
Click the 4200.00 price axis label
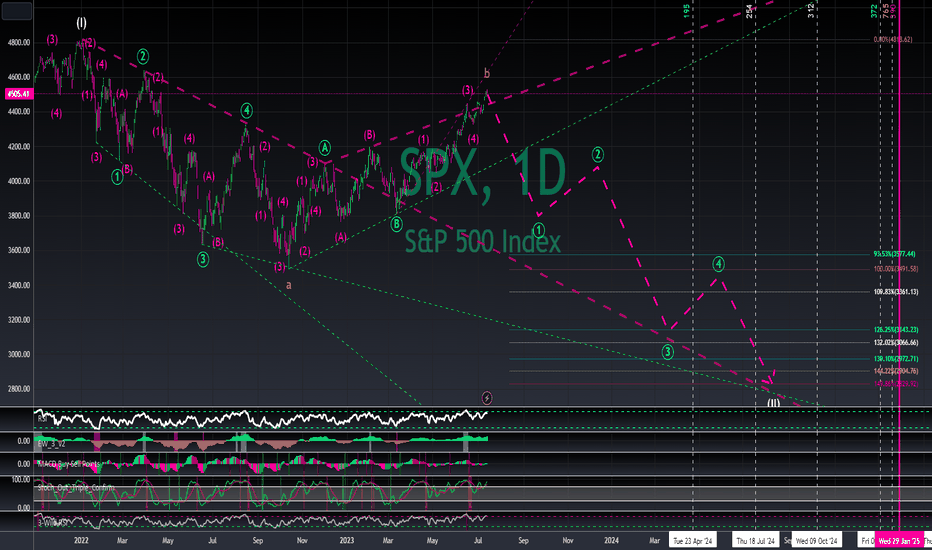19,147
